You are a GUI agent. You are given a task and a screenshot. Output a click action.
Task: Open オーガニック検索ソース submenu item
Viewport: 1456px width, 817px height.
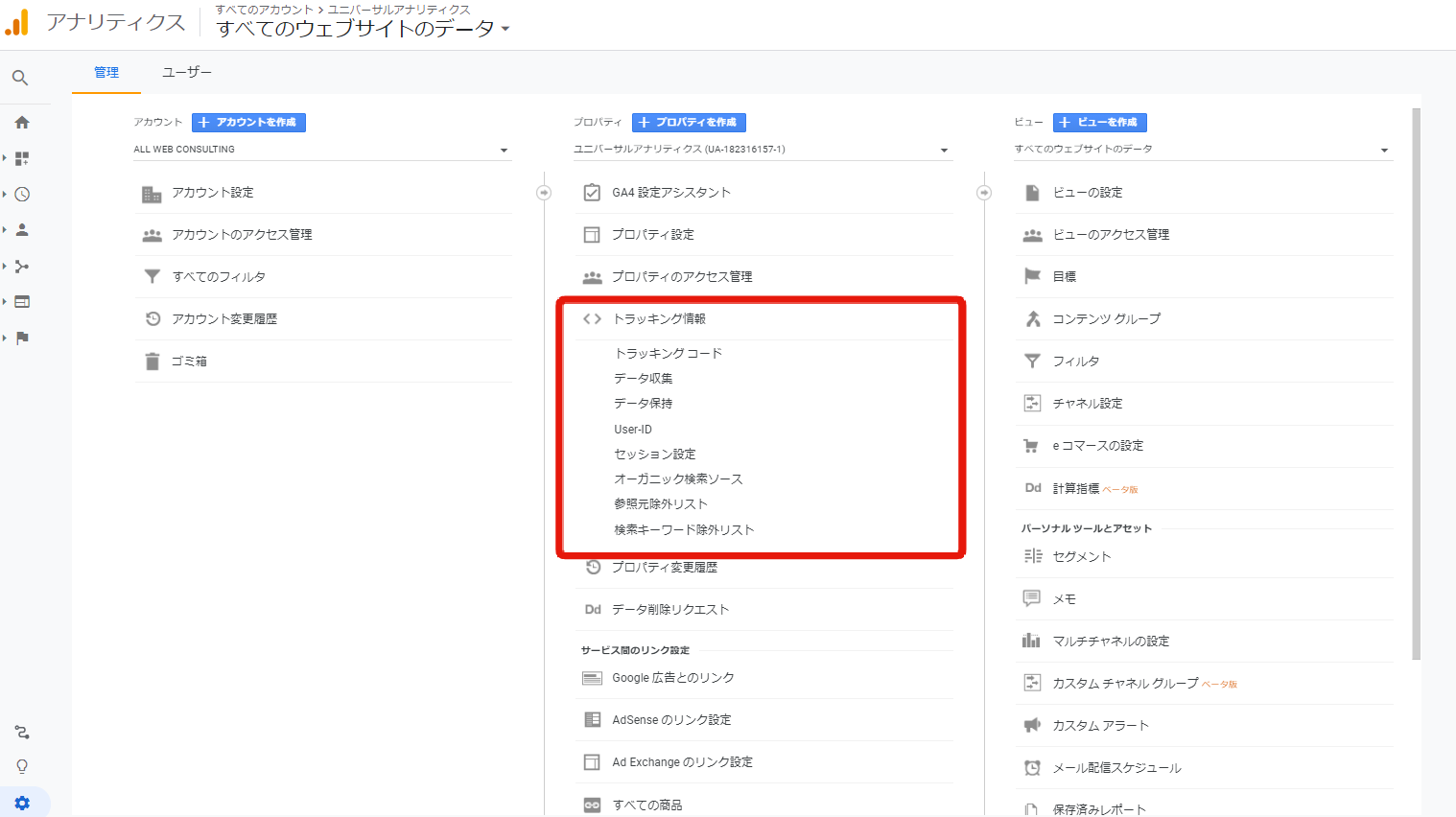point(678,479)
